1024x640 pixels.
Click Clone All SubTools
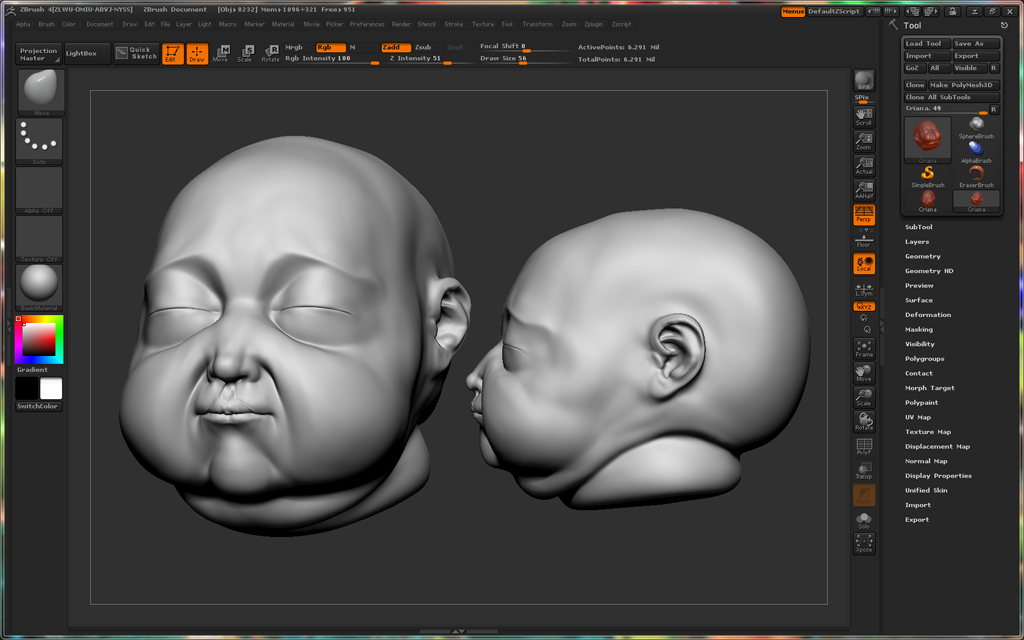pyautogui.click(x=952, y=97)
